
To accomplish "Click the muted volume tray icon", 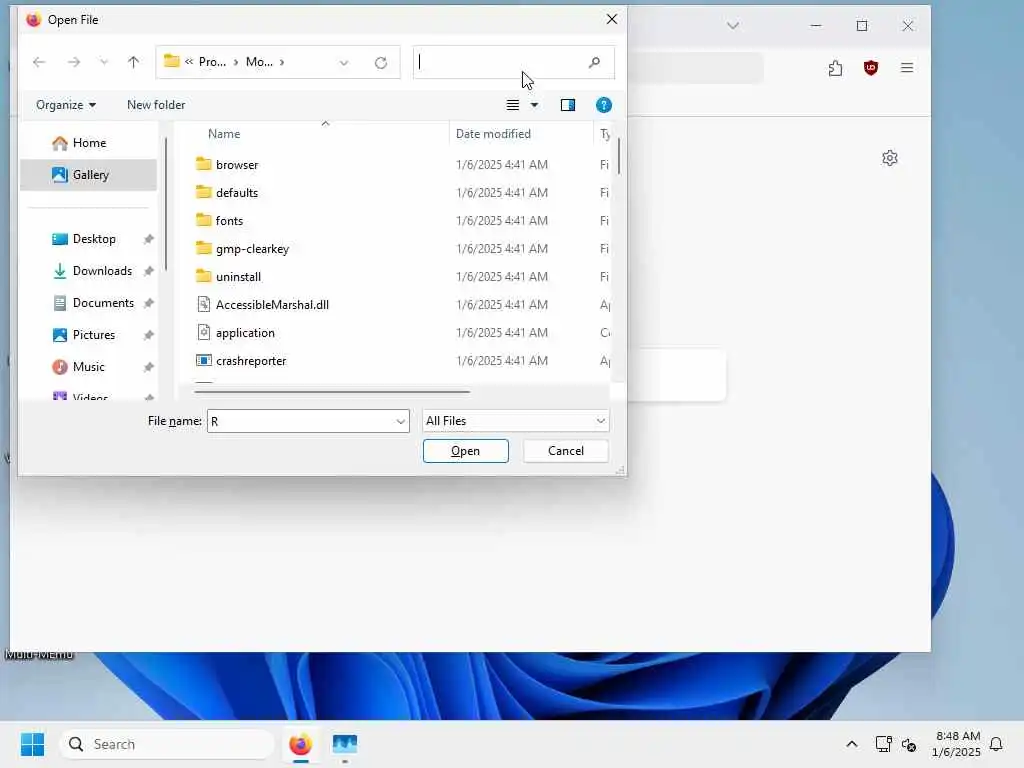I will [x=909, y=744].
